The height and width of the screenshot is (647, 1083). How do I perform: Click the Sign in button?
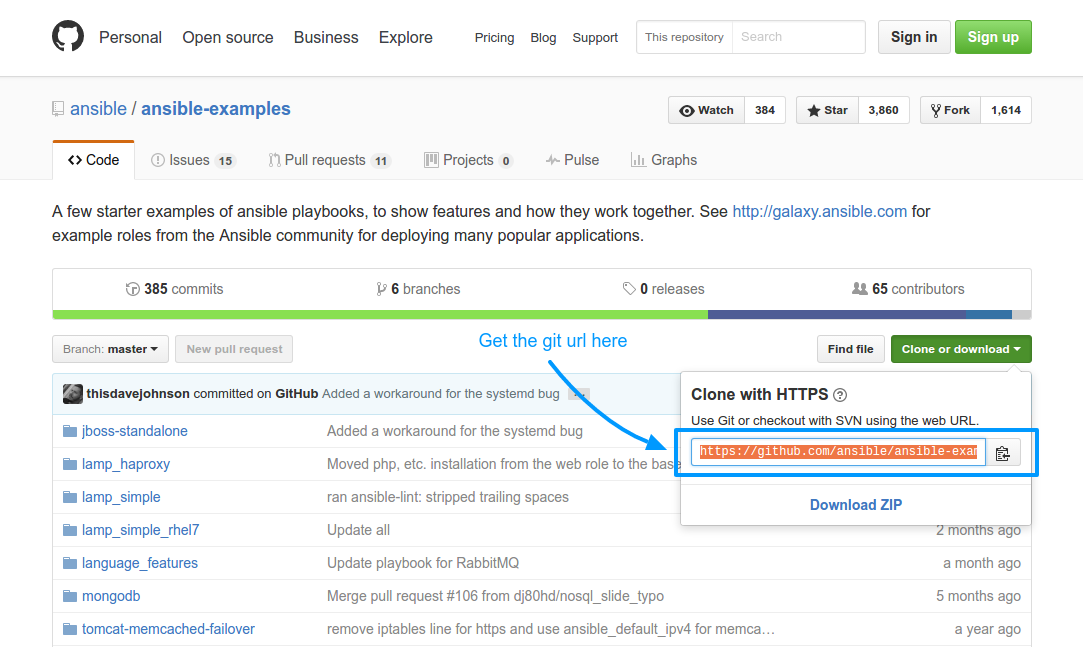(x=914, y=37)
